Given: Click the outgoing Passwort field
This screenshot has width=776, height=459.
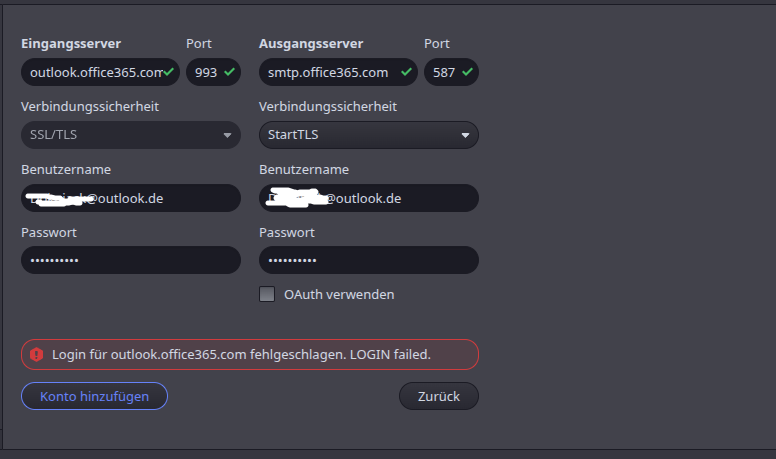Looking at the screenshot, I should (x=369, y=260).
